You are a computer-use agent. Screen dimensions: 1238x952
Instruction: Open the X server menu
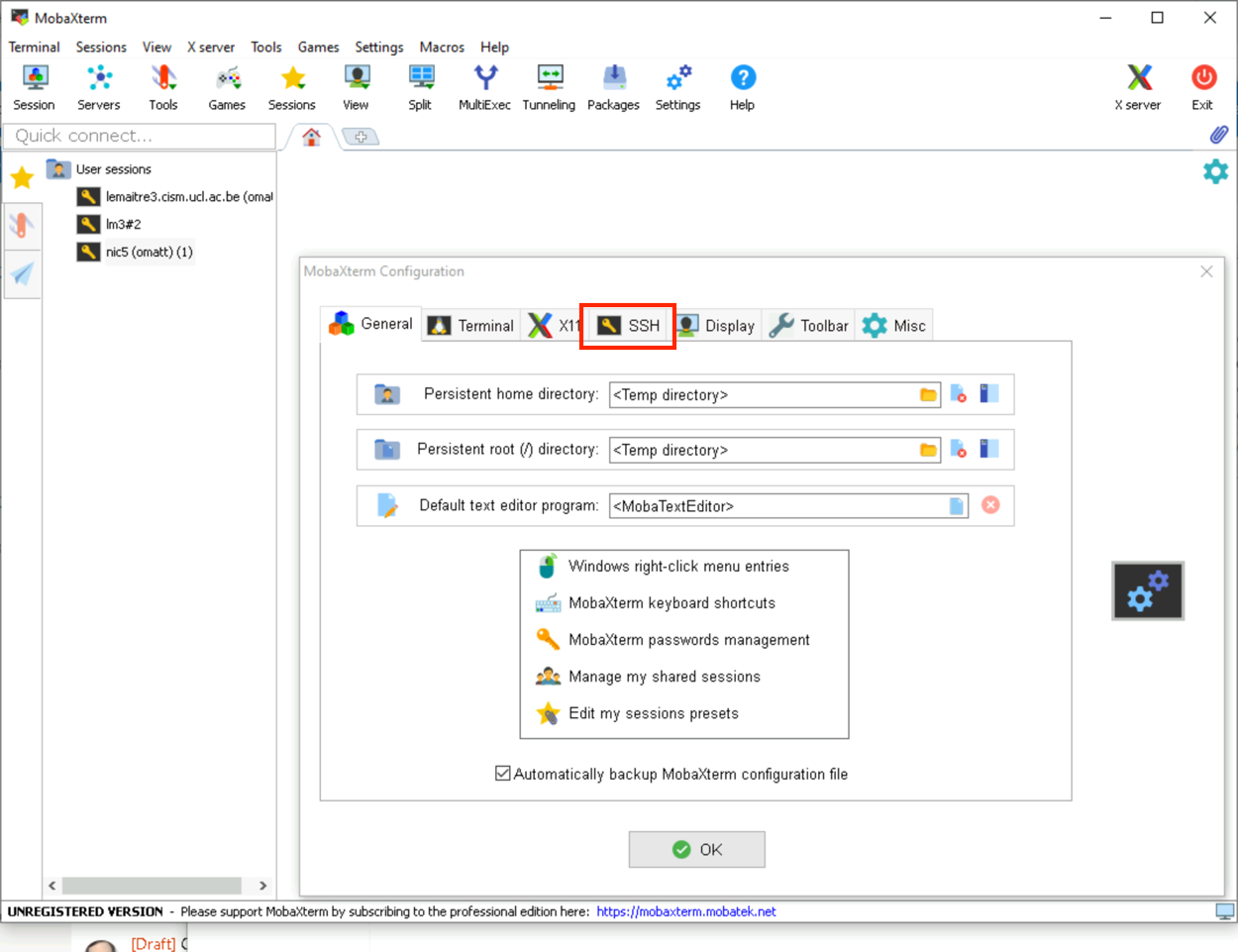click(211, 47)
